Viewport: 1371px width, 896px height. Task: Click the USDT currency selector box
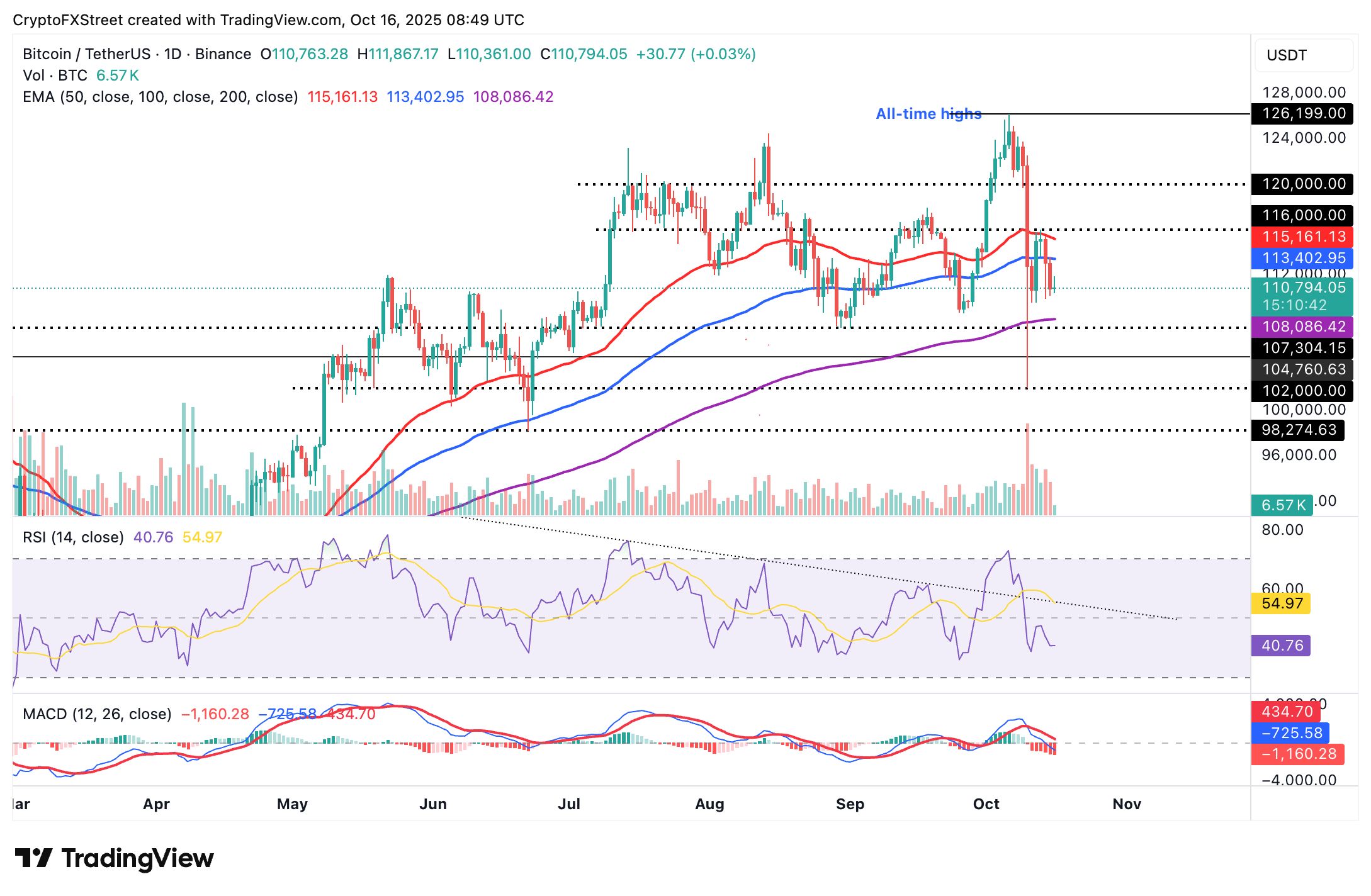[1303, 55]
